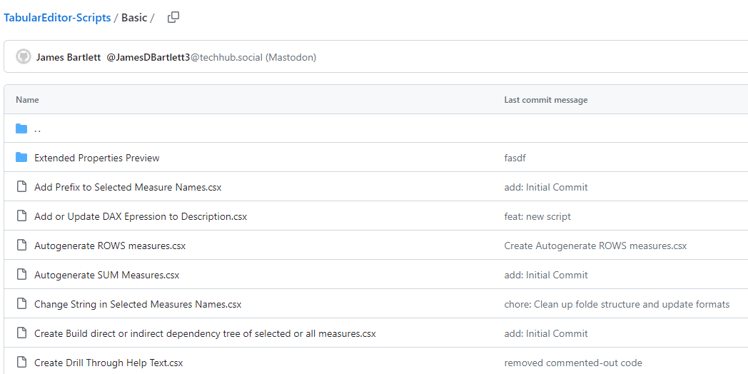Click file icon for Create Drill Through Help Text
Viewport: 748px width, 374px height.
point(21,363)
